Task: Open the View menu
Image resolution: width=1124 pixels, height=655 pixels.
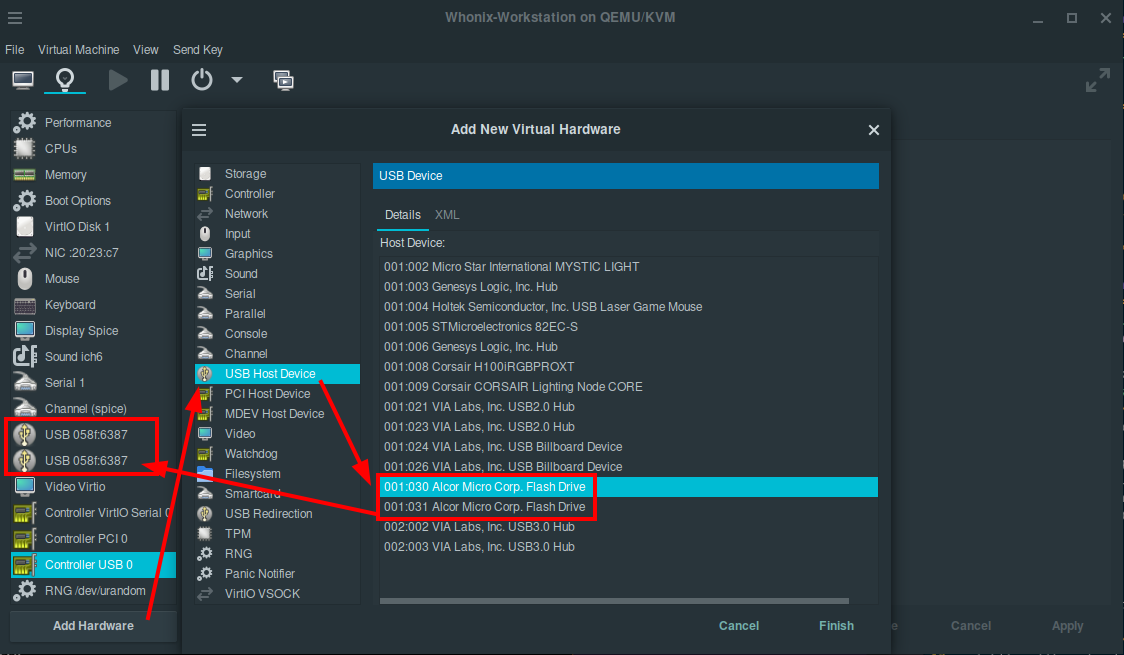Action: pyautogui.click(x=146, y=49)
